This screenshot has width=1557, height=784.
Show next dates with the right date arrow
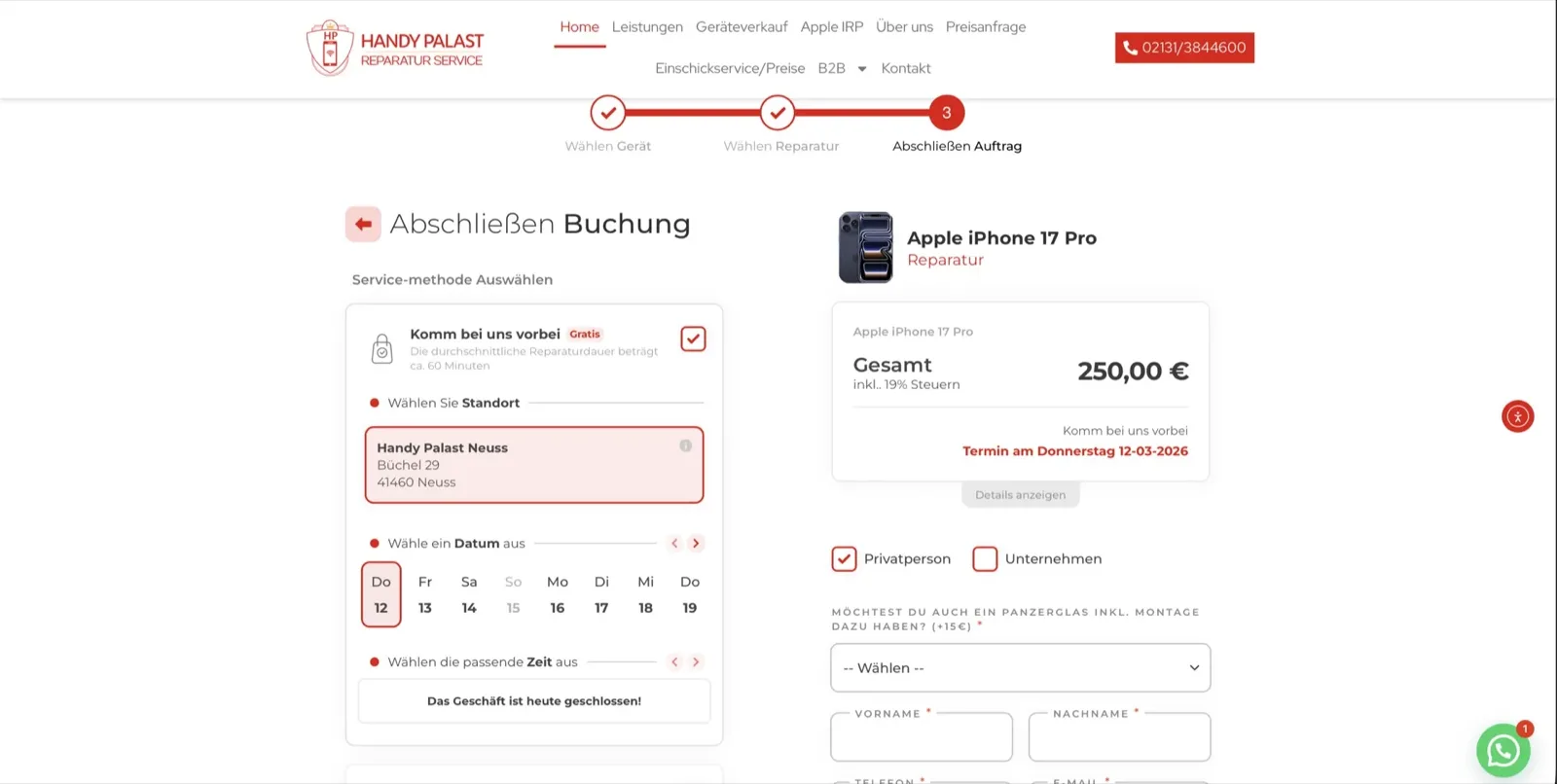[x=696, y=544]
